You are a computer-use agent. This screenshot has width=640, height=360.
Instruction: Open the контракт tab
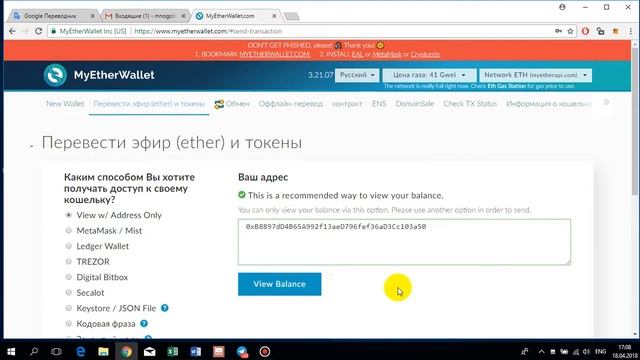point(347,104)
